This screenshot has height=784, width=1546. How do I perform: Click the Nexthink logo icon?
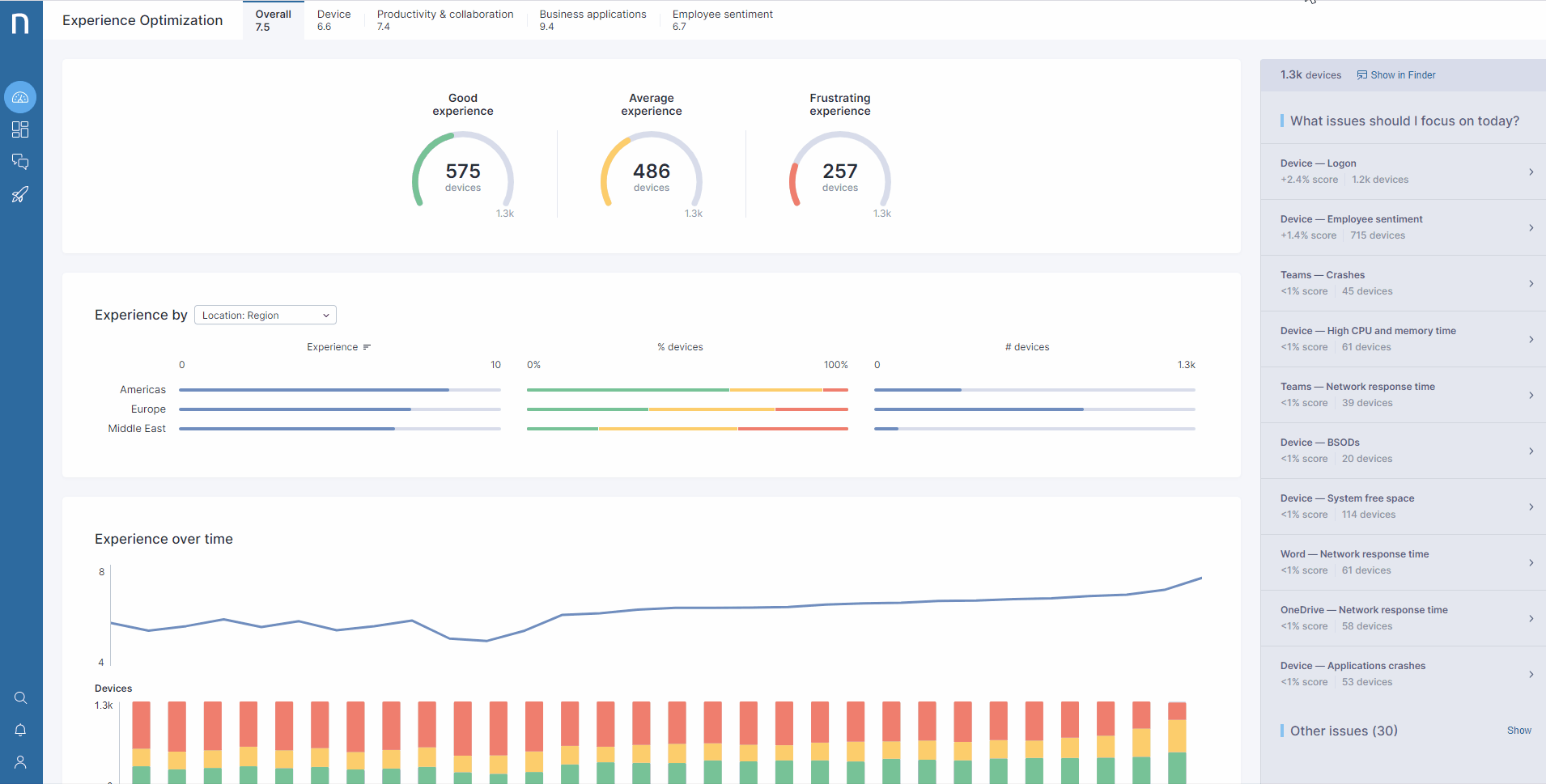(x=20, y=23)
